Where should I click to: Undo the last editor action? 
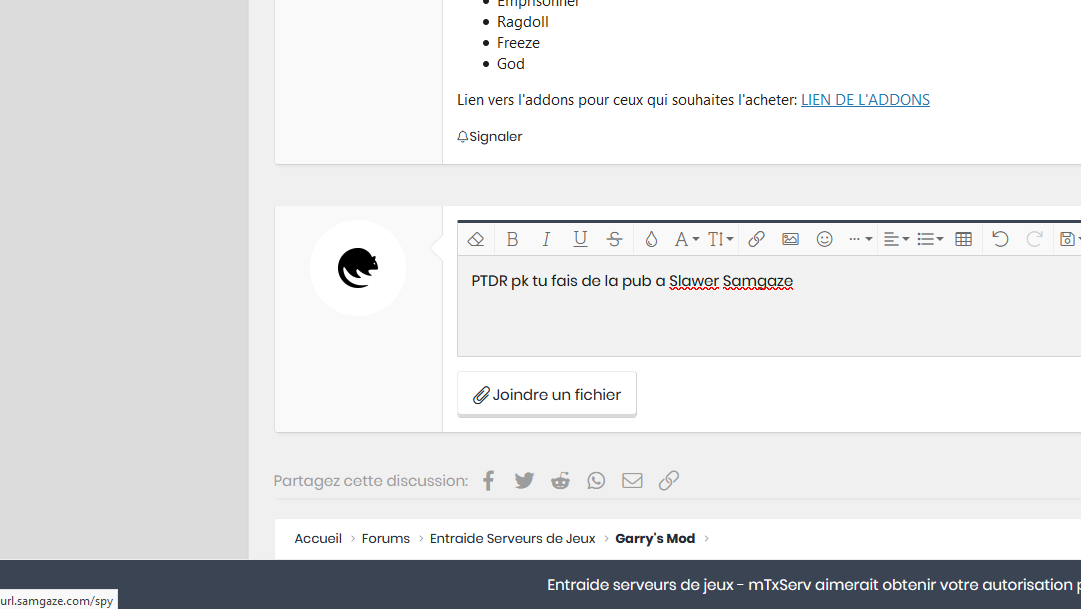pyautogui.click(x=1000, y=239)
